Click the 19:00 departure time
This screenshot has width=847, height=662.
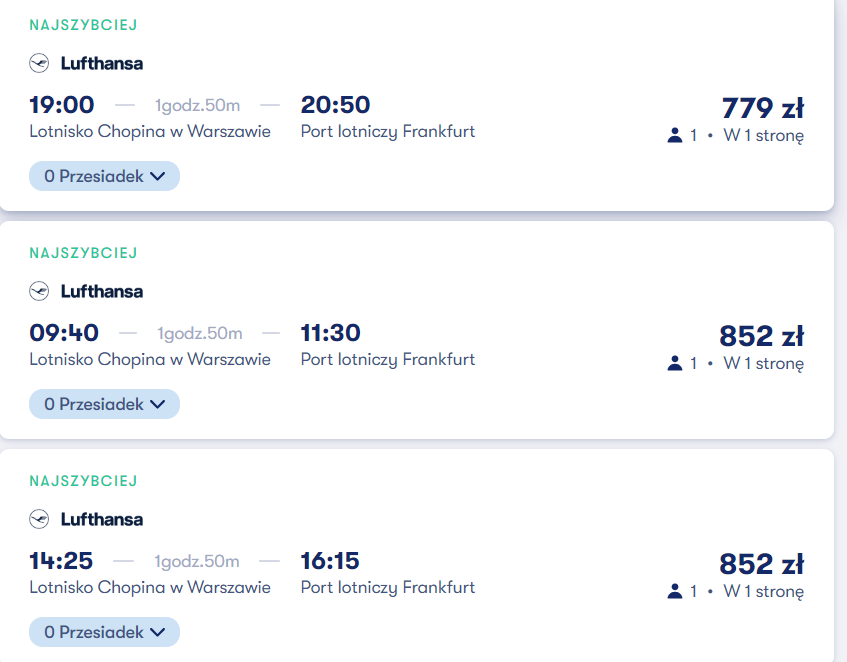[62, 105]
